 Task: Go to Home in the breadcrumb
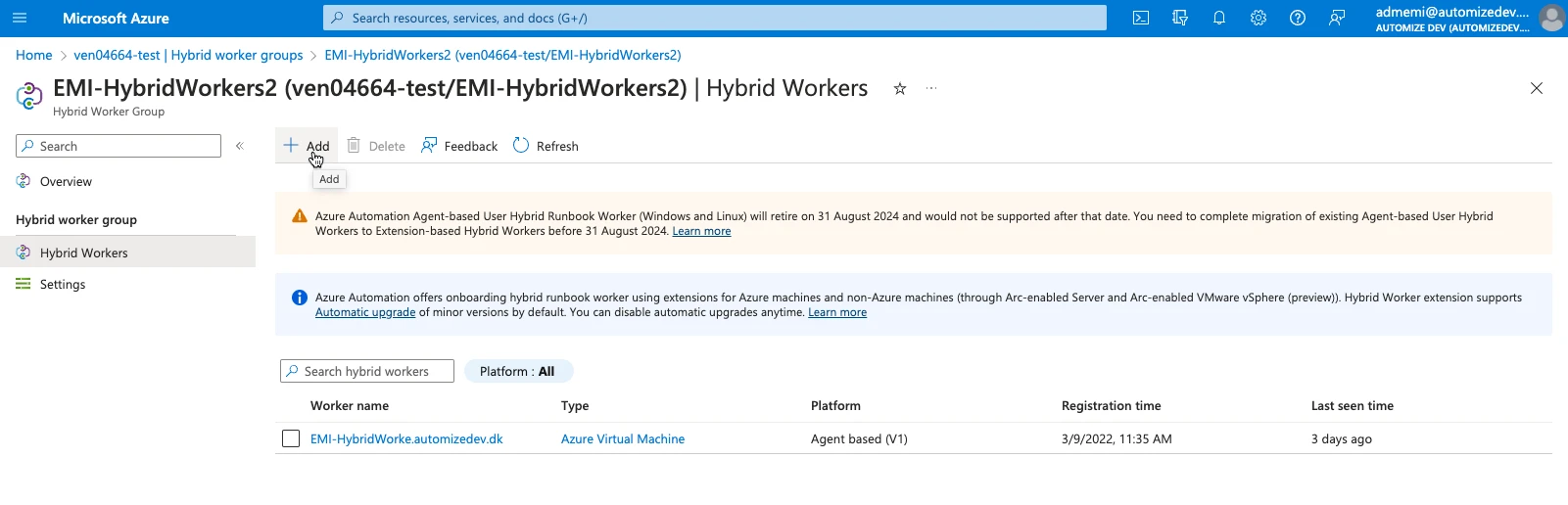click(34, 55)
